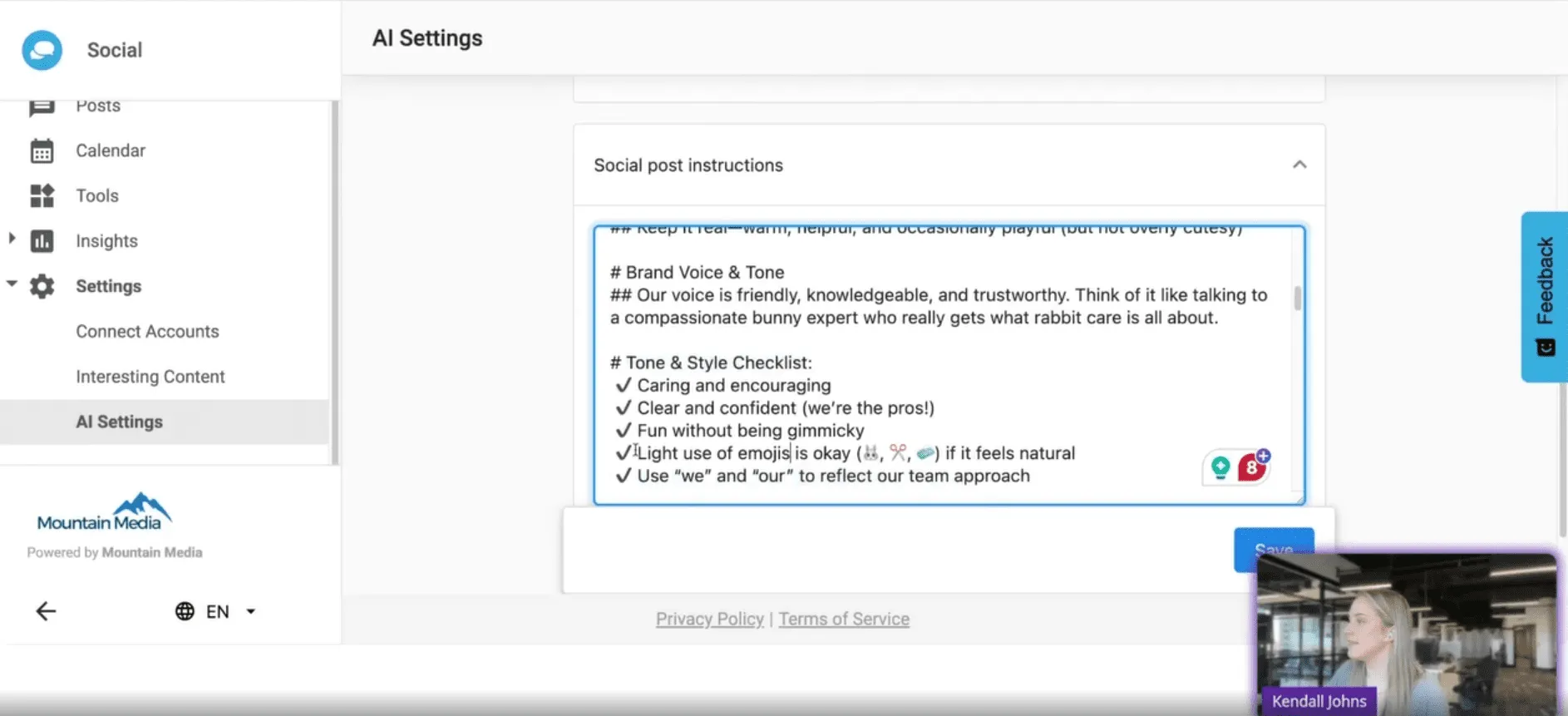Expand the Insights submenu arrow
Viewport: 1568px width, 716px height.
point(12,239)
